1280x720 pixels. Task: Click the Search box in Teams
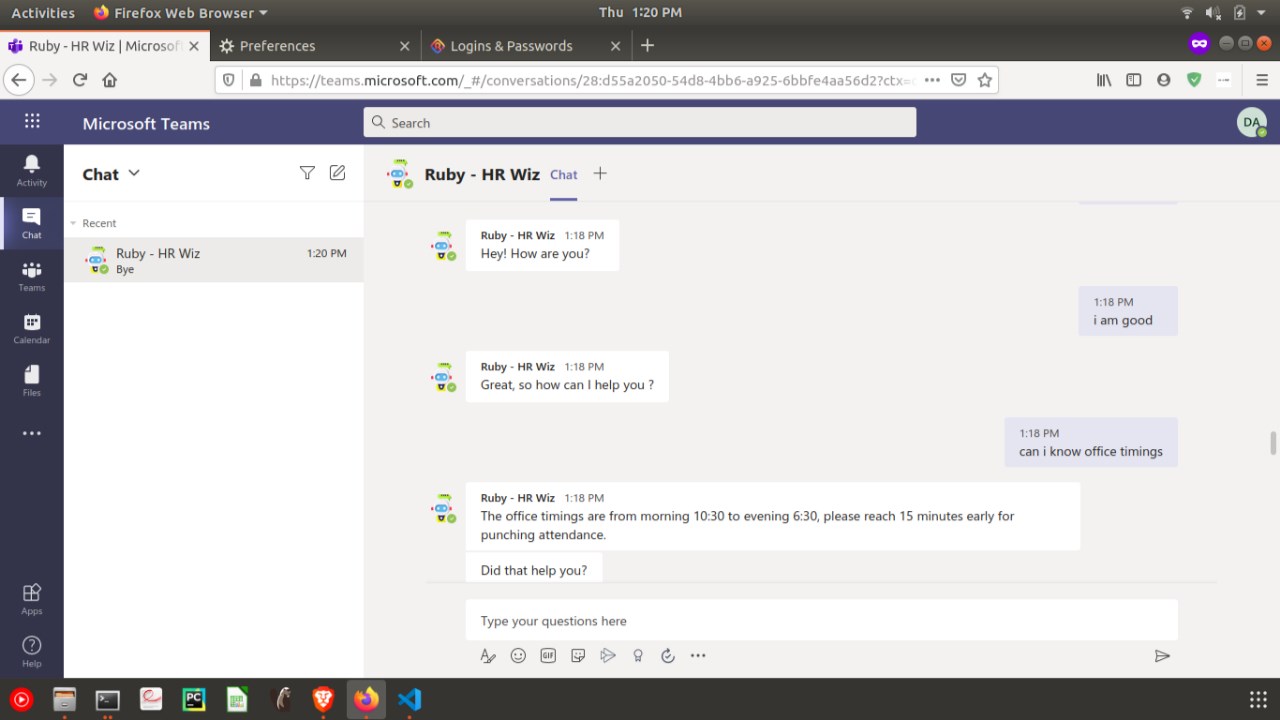tap(640, 122)
